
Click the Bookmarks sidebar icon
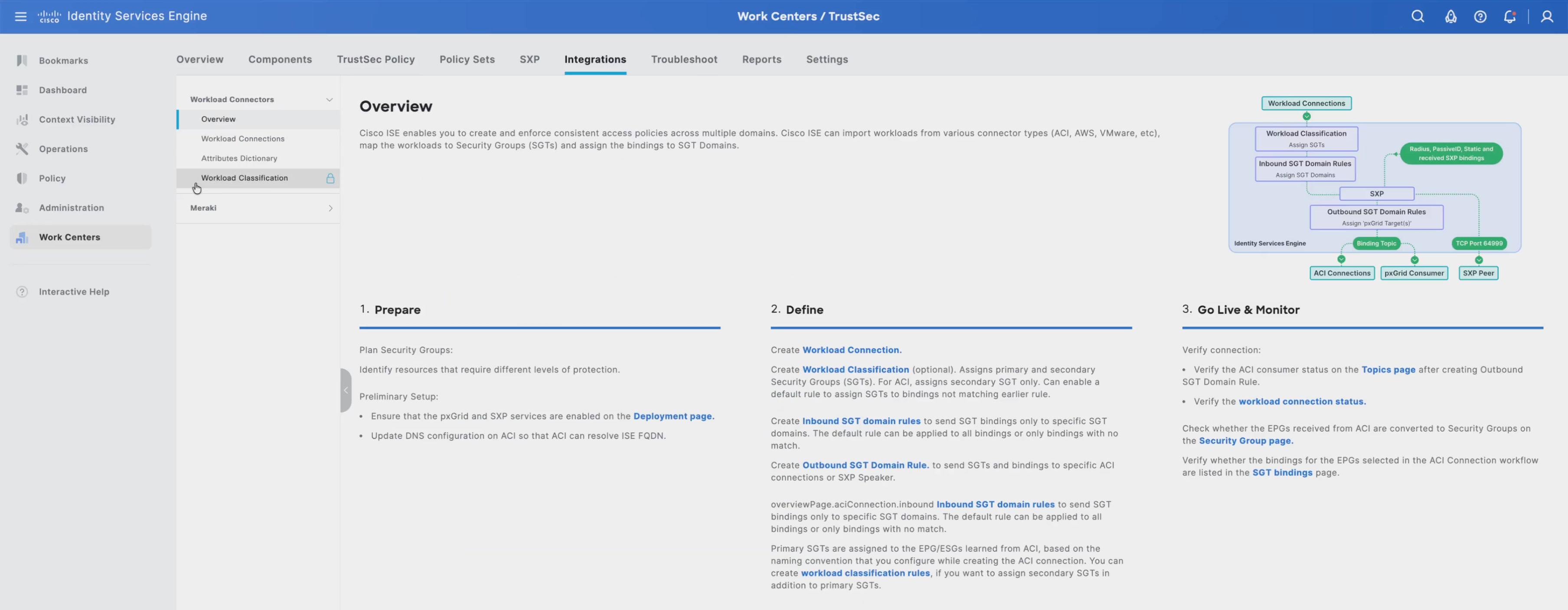coord(22,60)
